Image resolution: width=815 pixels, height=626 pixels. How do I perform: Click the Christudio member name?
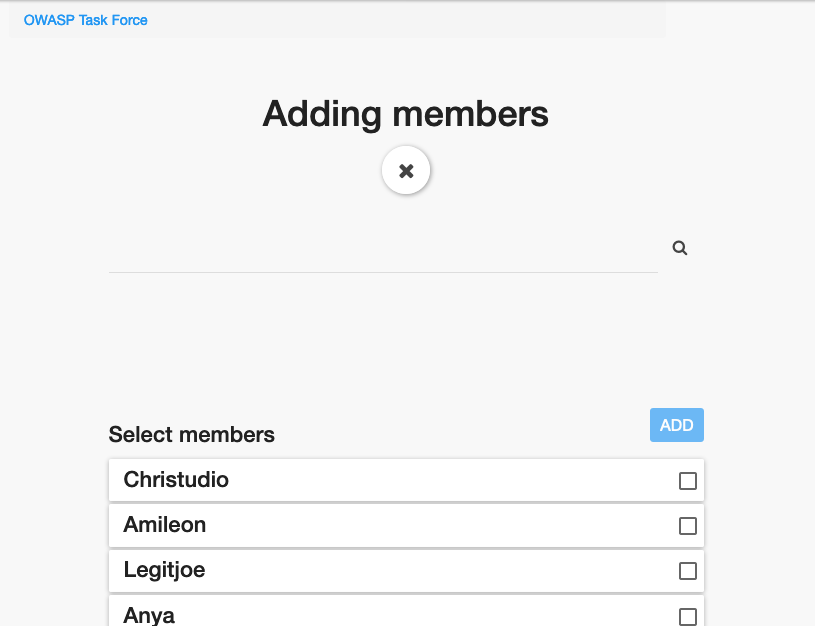tap(176, 480)
